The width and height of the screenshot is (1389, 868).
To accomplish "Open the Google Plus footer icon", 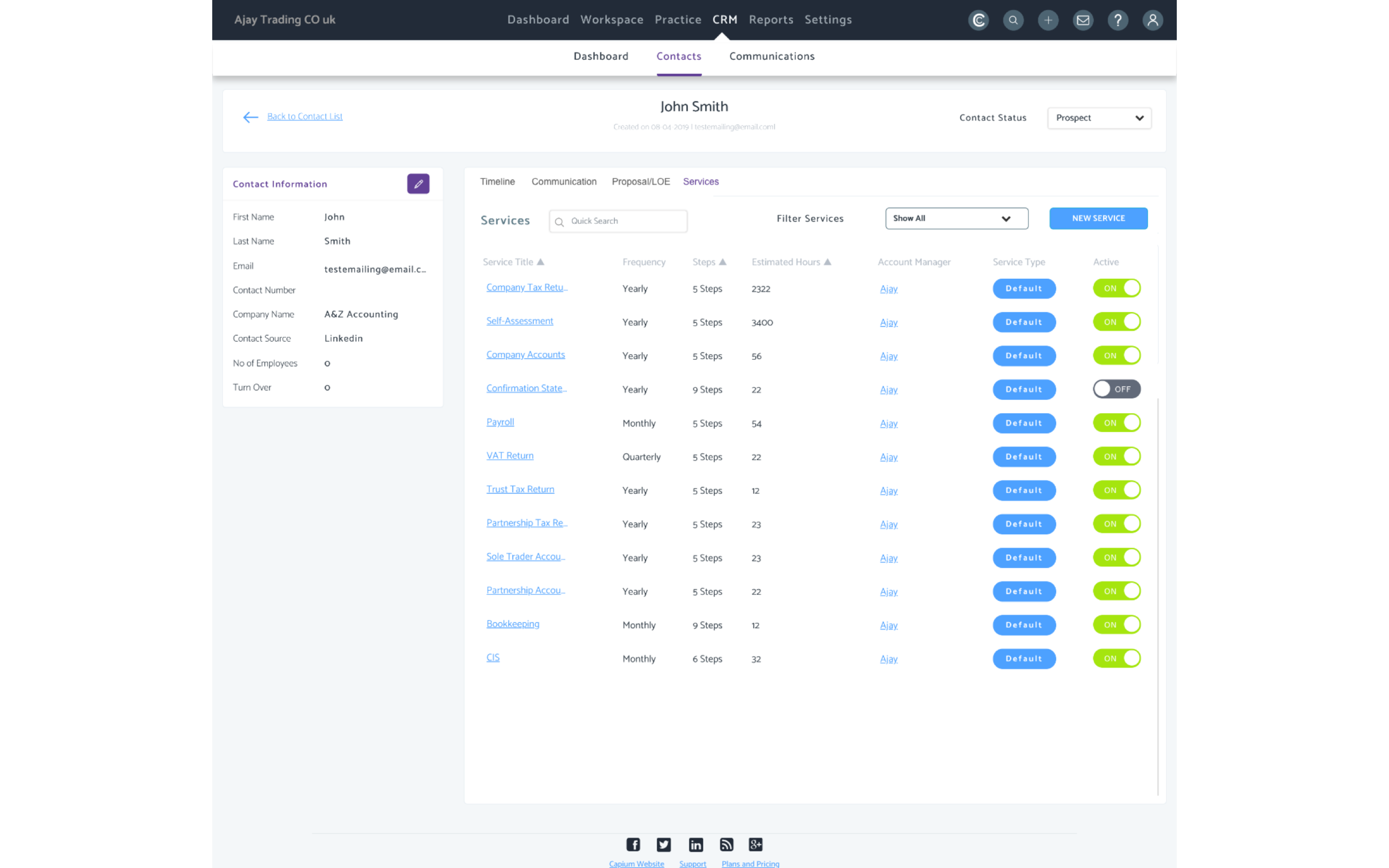I will [x=756, y=845].
